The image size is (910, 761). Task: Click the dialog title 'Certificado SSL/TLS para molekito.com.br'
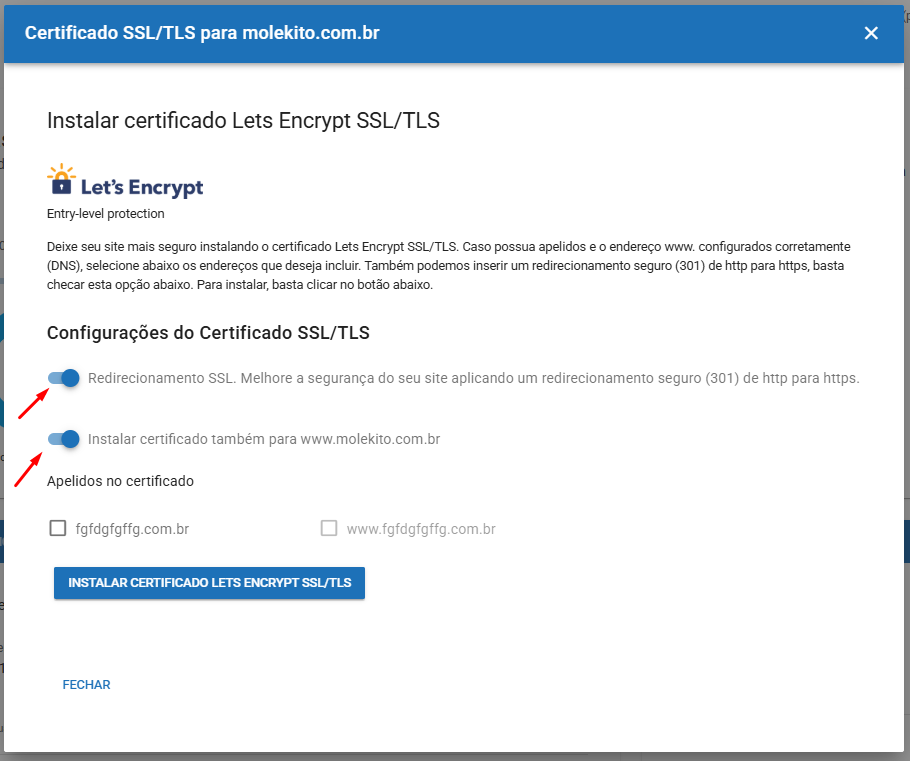202,33
